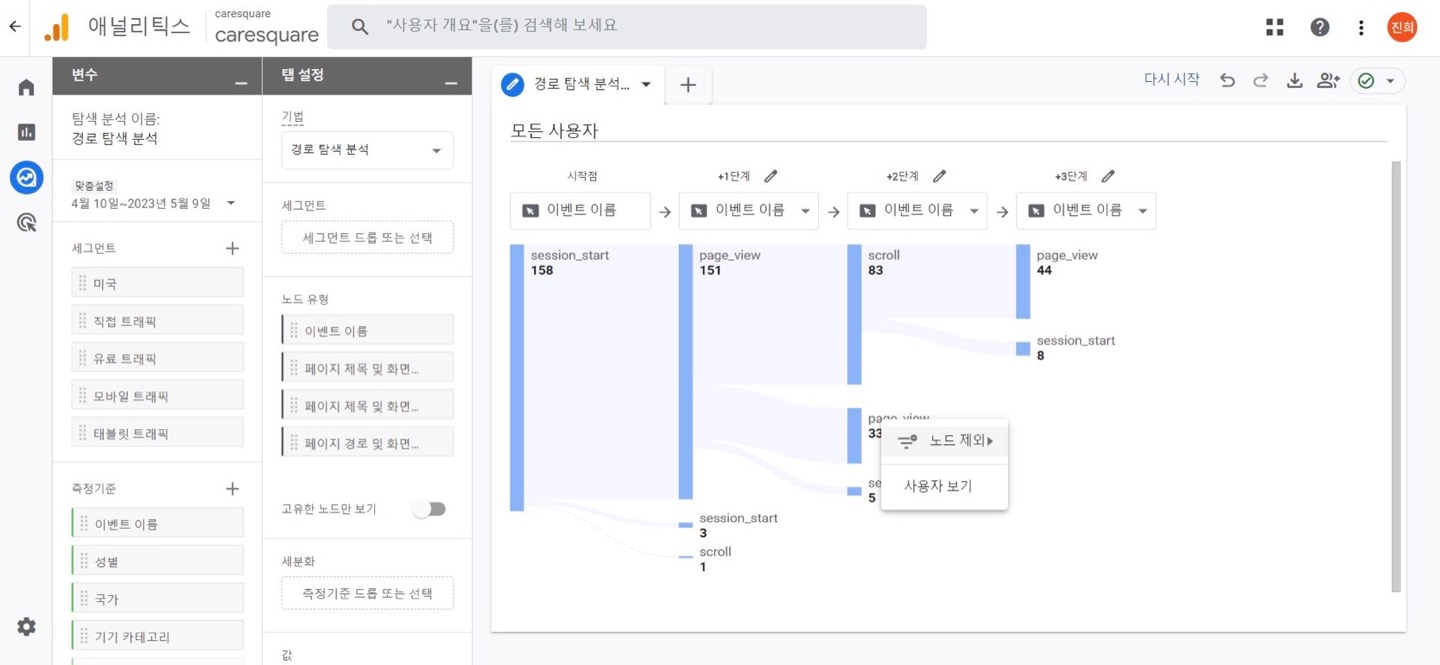The image size is (1440, 665).
Task: Choose 노드 제외 in context menu
Action: point(944,441)
